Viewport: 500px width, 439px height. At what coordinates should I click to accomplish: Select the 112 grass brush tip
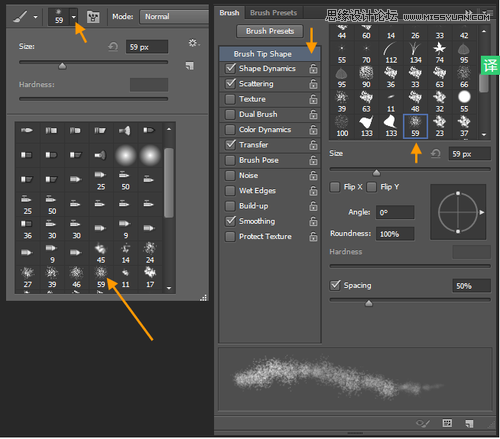[x=391, y=53]
